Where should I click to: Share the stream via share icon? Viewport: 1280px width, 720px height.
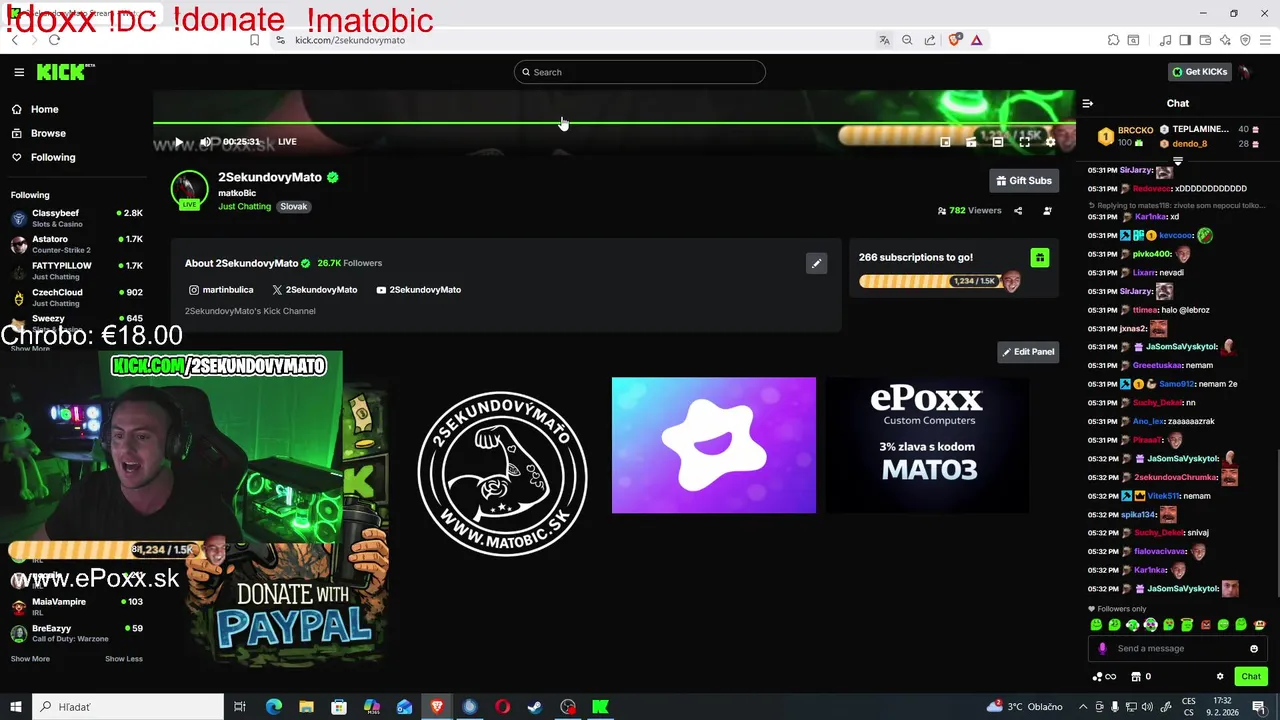pyautogui.click(x=1018, y=211)
